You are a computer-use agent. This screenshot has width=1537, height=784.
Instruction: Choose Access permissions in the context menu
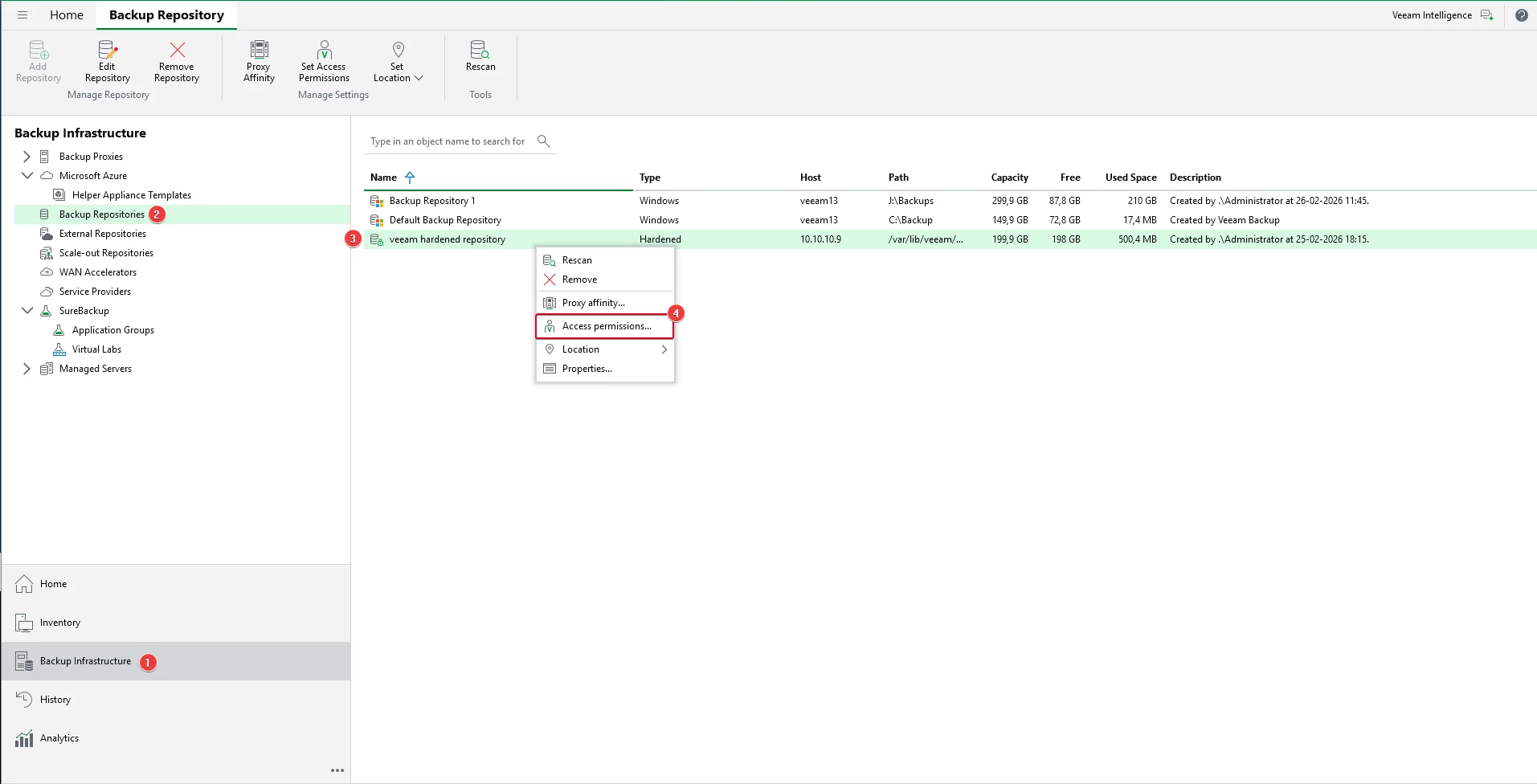pos(605,326)
